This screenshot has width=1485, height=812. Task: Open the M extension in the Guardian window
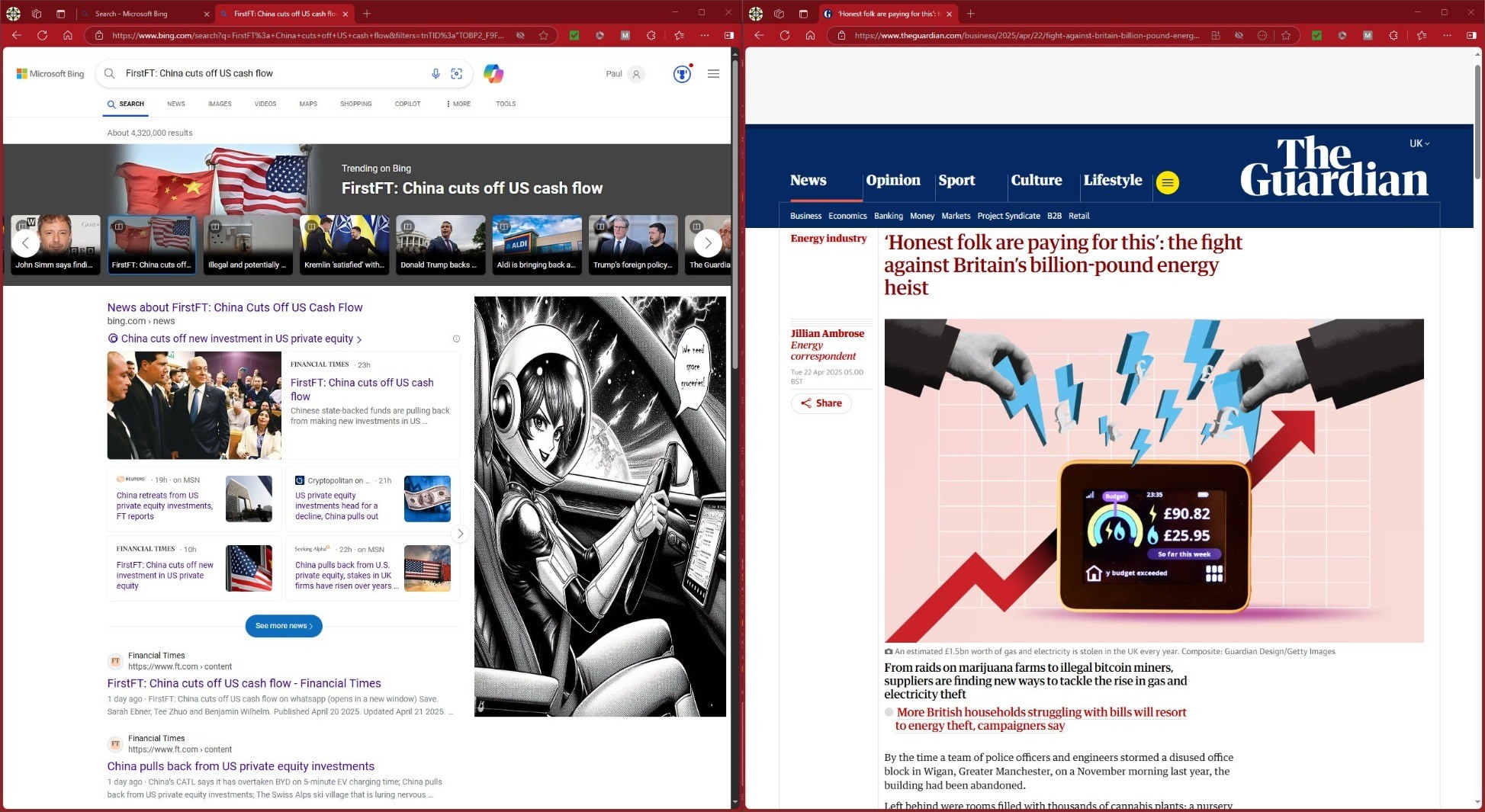coord(1368,35)
